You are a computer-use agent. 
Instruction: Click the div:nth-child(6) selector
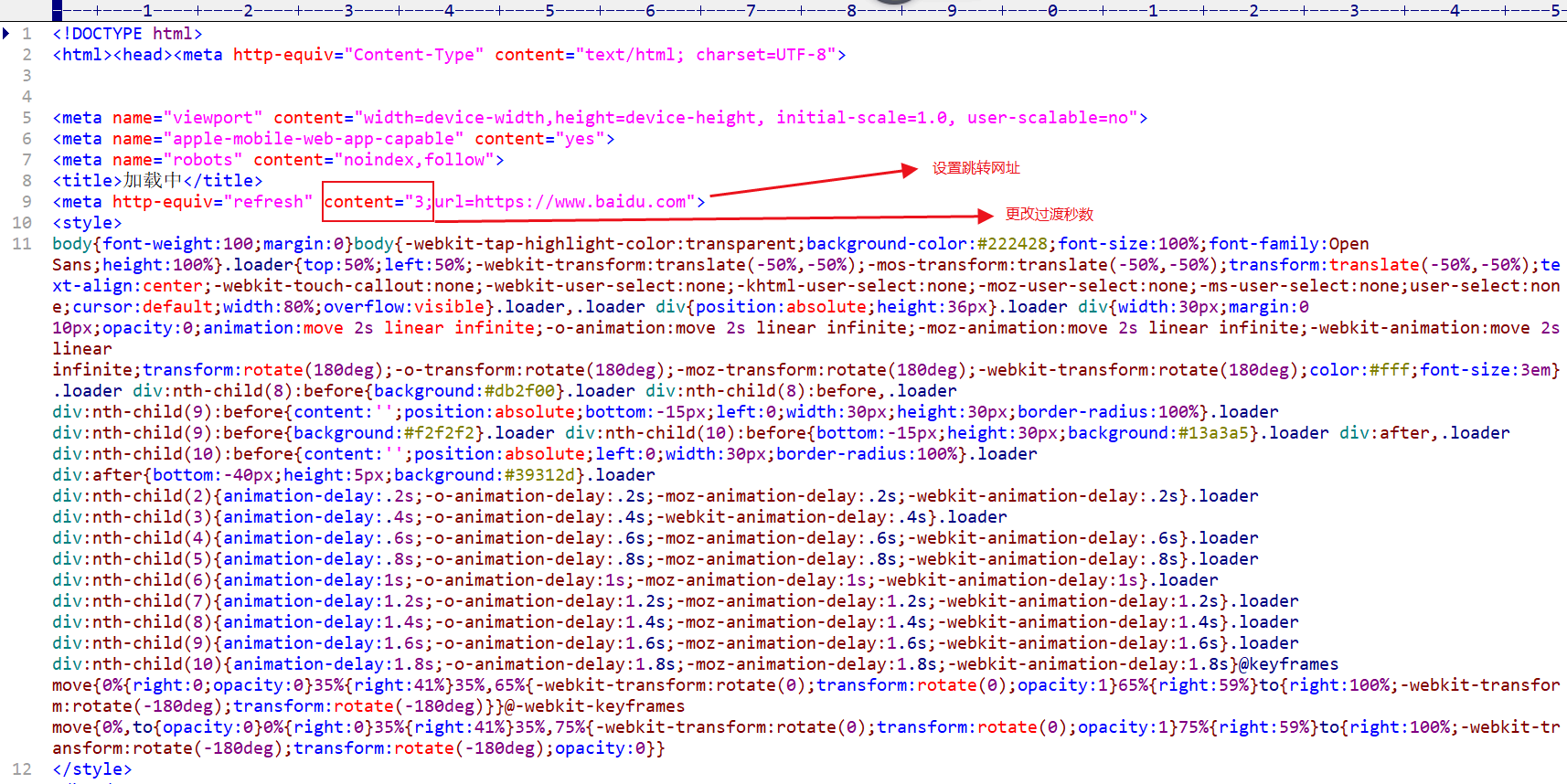pyautogui.click(x=133, y=580)
